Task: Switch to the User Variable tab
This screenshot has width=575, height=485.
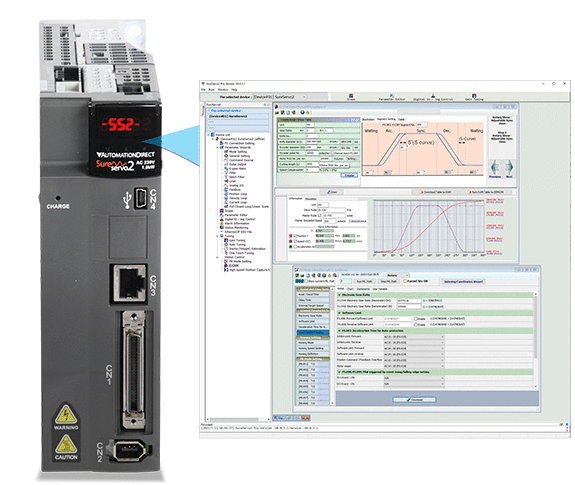Action: [x=380, y=289]
